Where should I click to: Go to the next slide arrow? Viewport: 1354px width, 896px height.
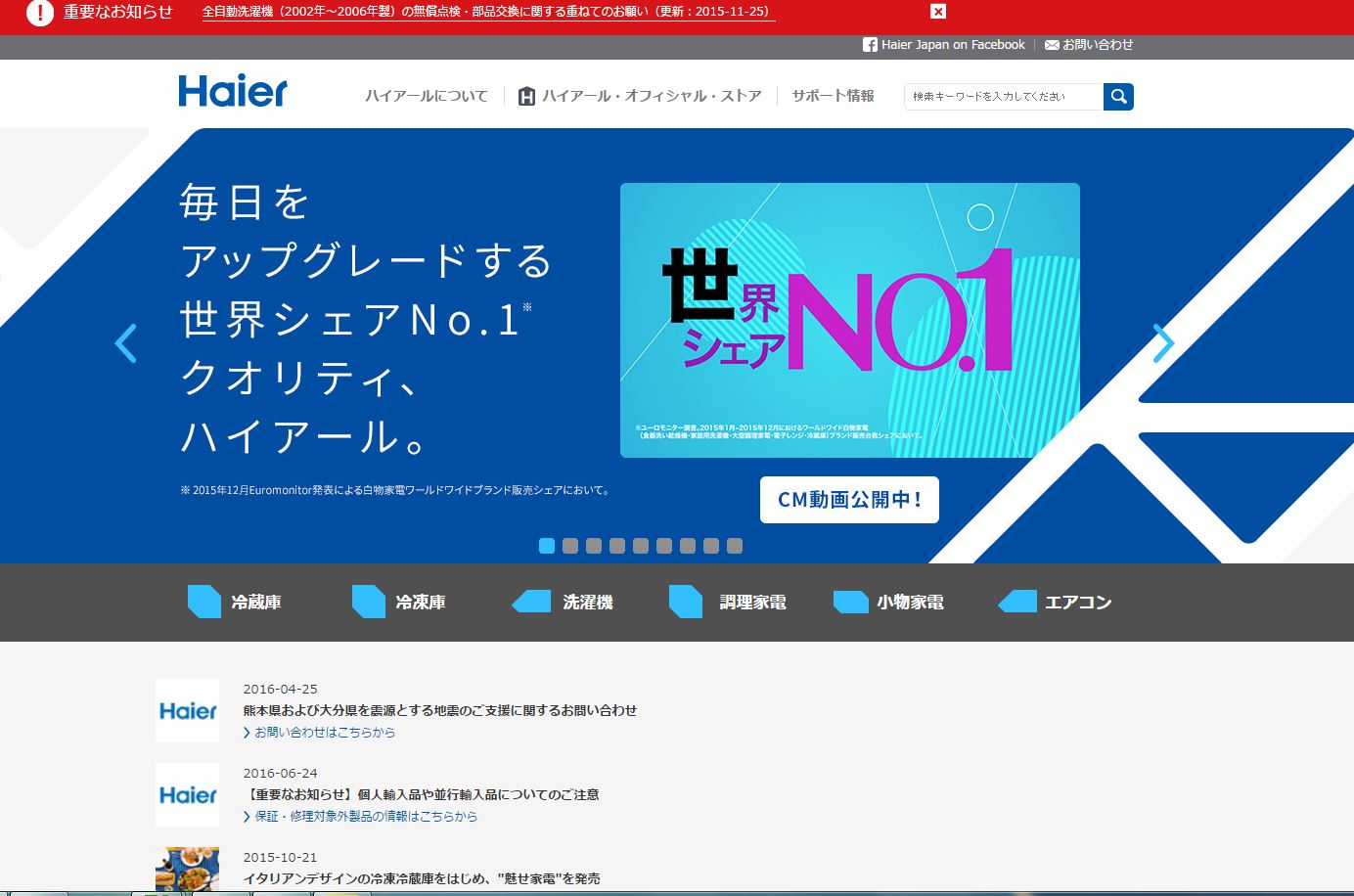(x=1163, y=343)
